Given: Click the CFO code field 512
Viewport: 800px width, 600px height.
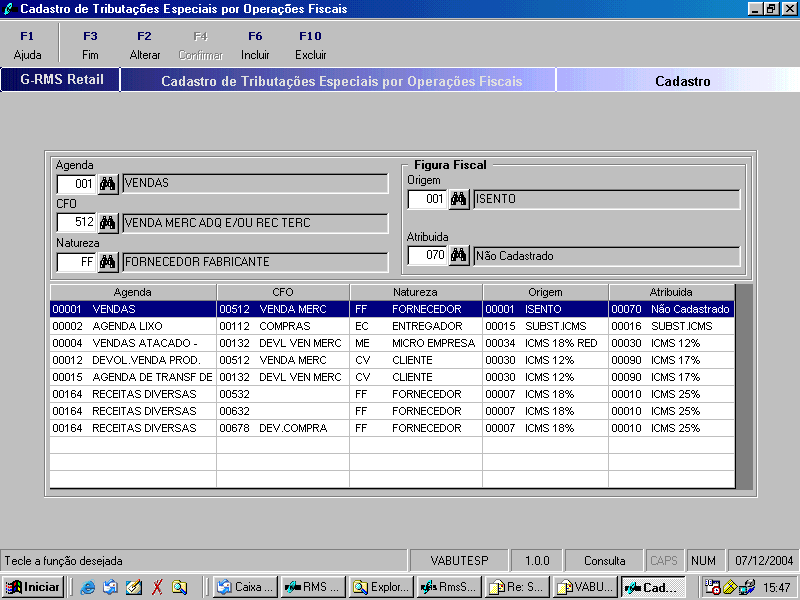Looking at the screenshot, I should [x=77, y=223].
